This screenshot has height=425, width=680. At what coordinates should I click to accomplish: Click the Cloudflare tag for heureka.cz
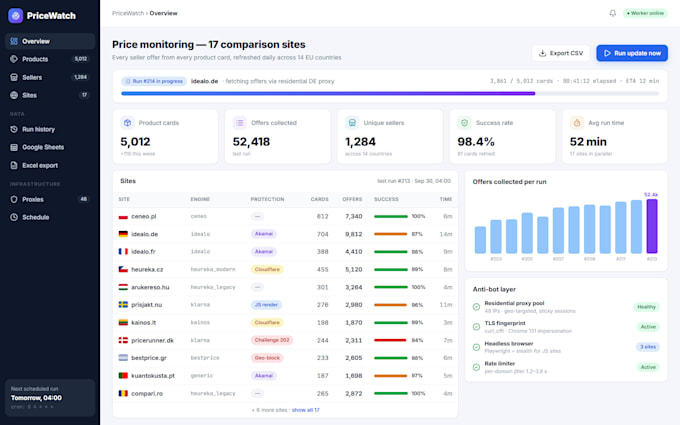(x=267, y=269)
